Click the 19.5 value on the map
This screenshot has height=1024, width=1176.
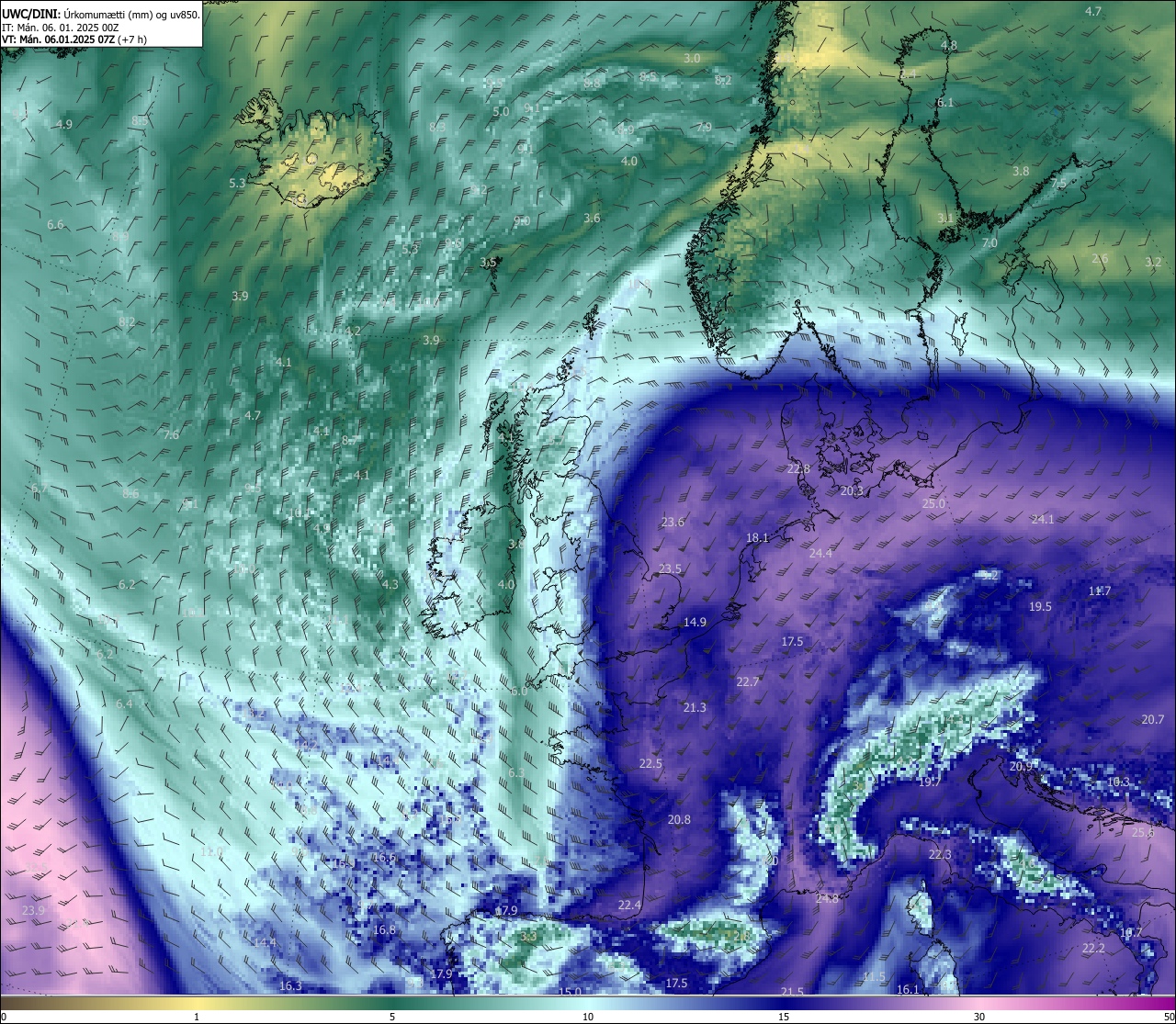tap(1040, 606)
